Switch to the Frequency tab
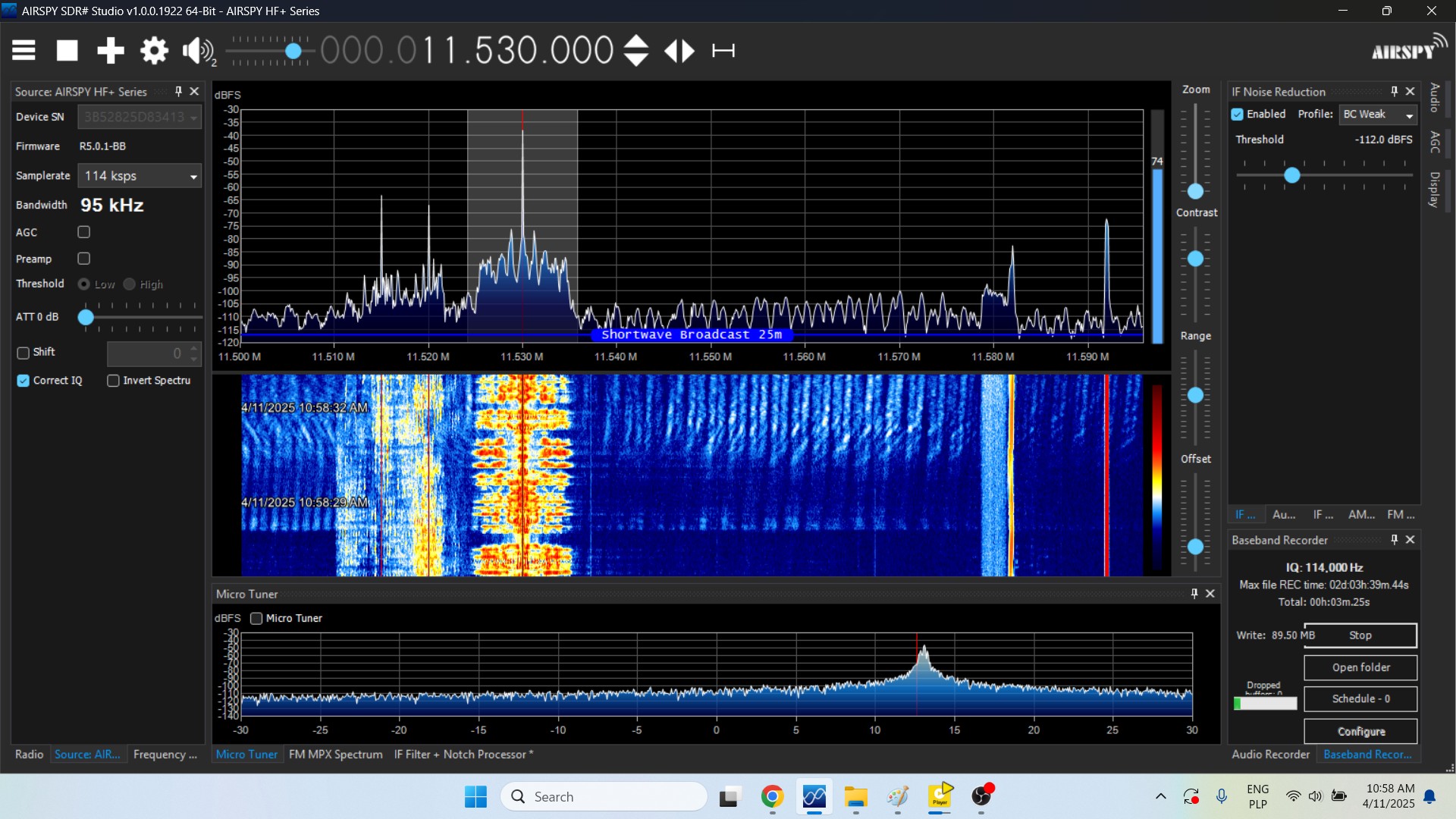 [165, 754]
